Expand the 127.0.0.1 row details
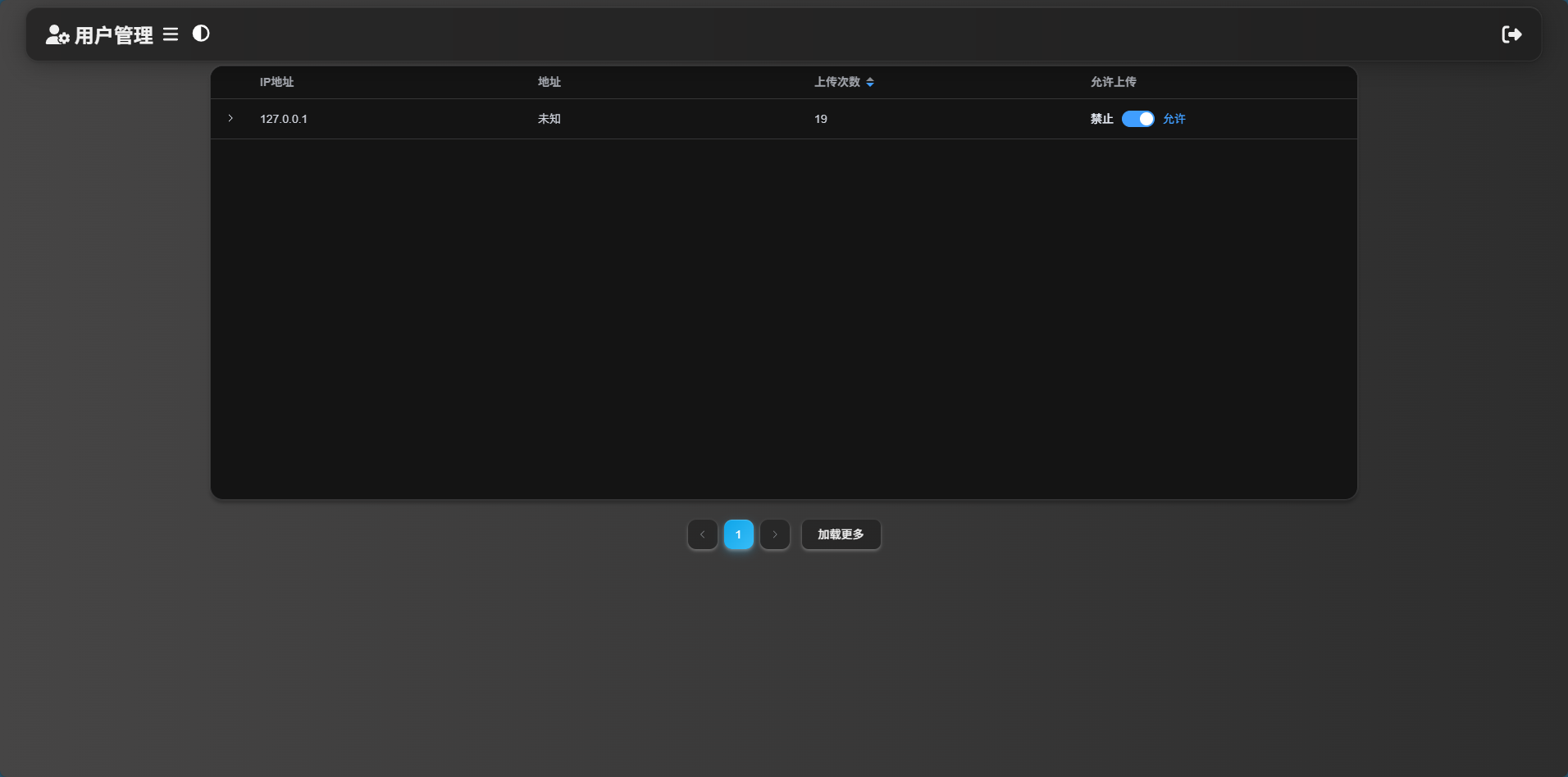The height and width of the screenshot is (777, 1568). (x=230, y=119)
